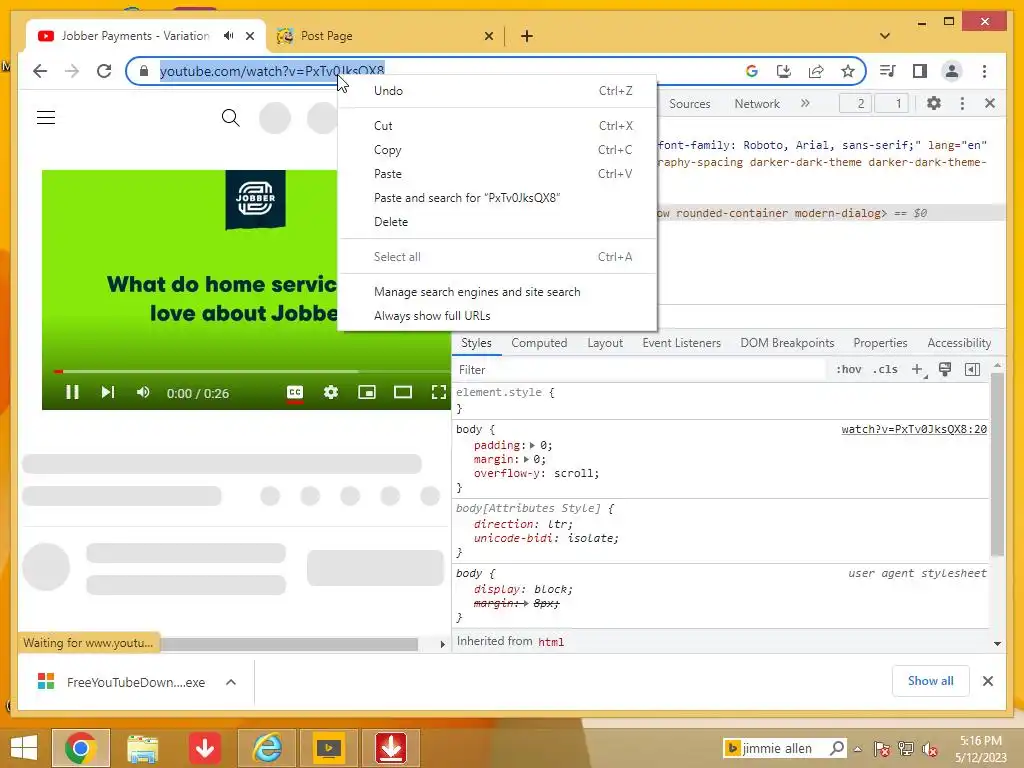Expand the padding shorthand triangle

(x=532, y=445)
